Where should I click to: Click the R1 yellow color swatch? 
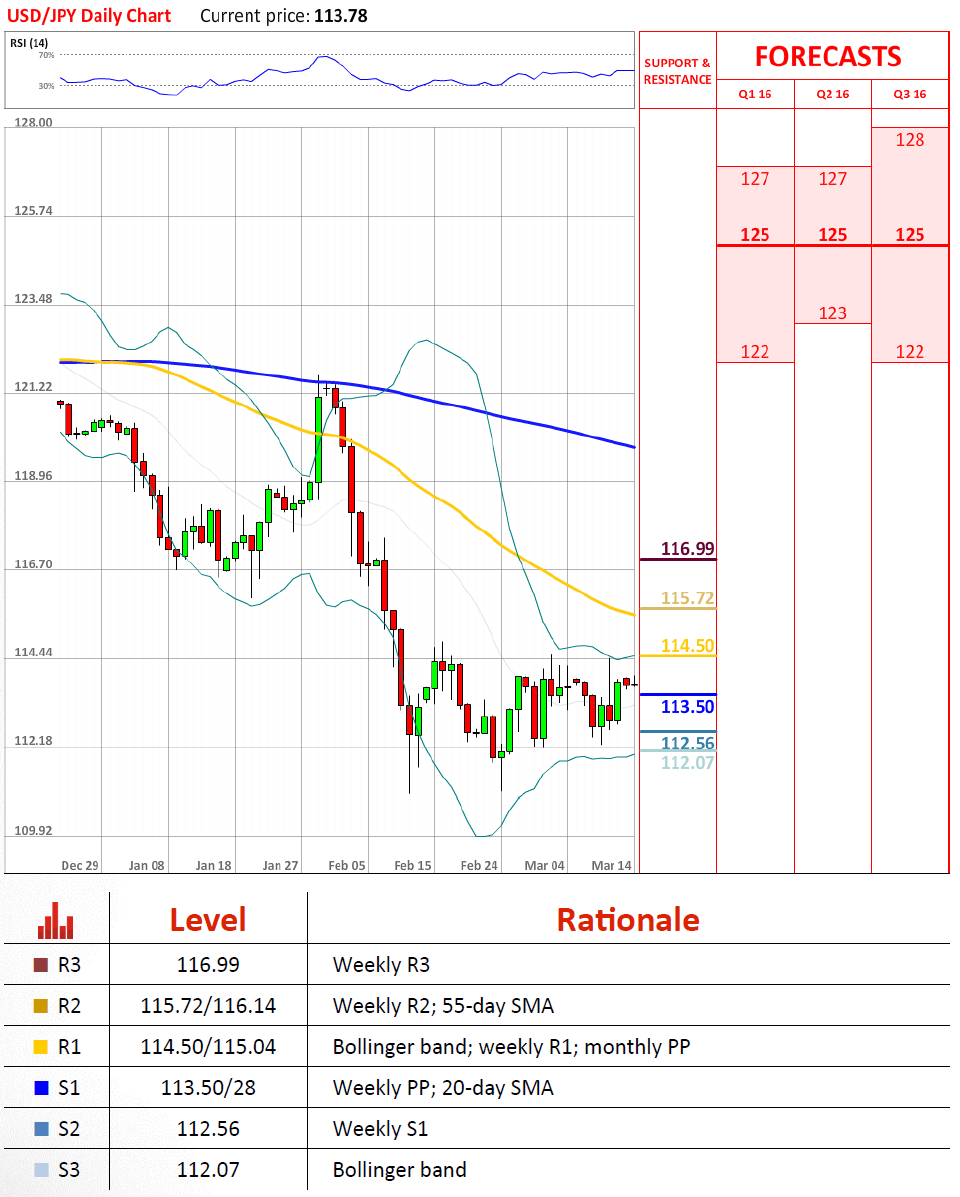pos(41,1047)
